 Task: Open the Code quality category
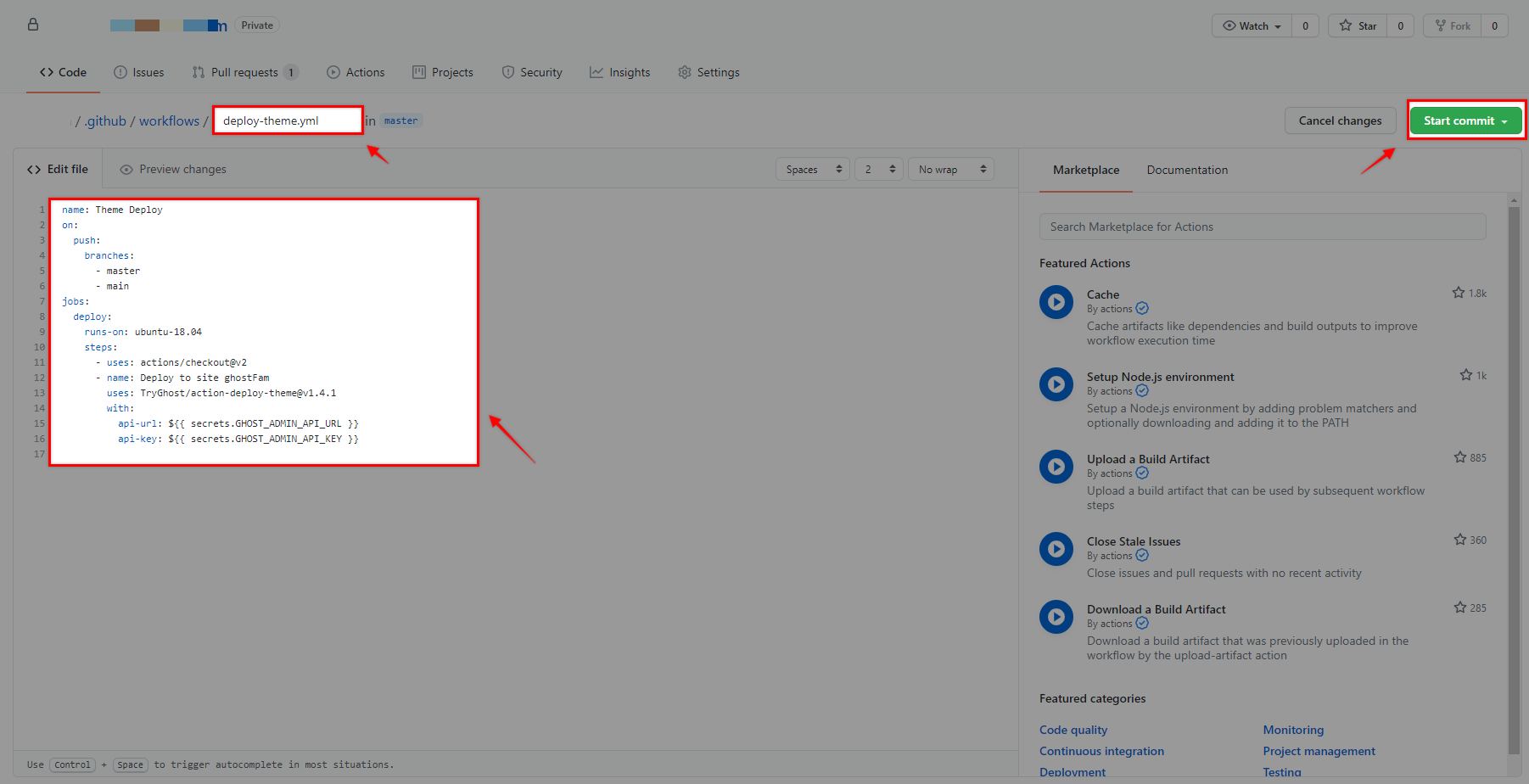(x=1073, y=730)
